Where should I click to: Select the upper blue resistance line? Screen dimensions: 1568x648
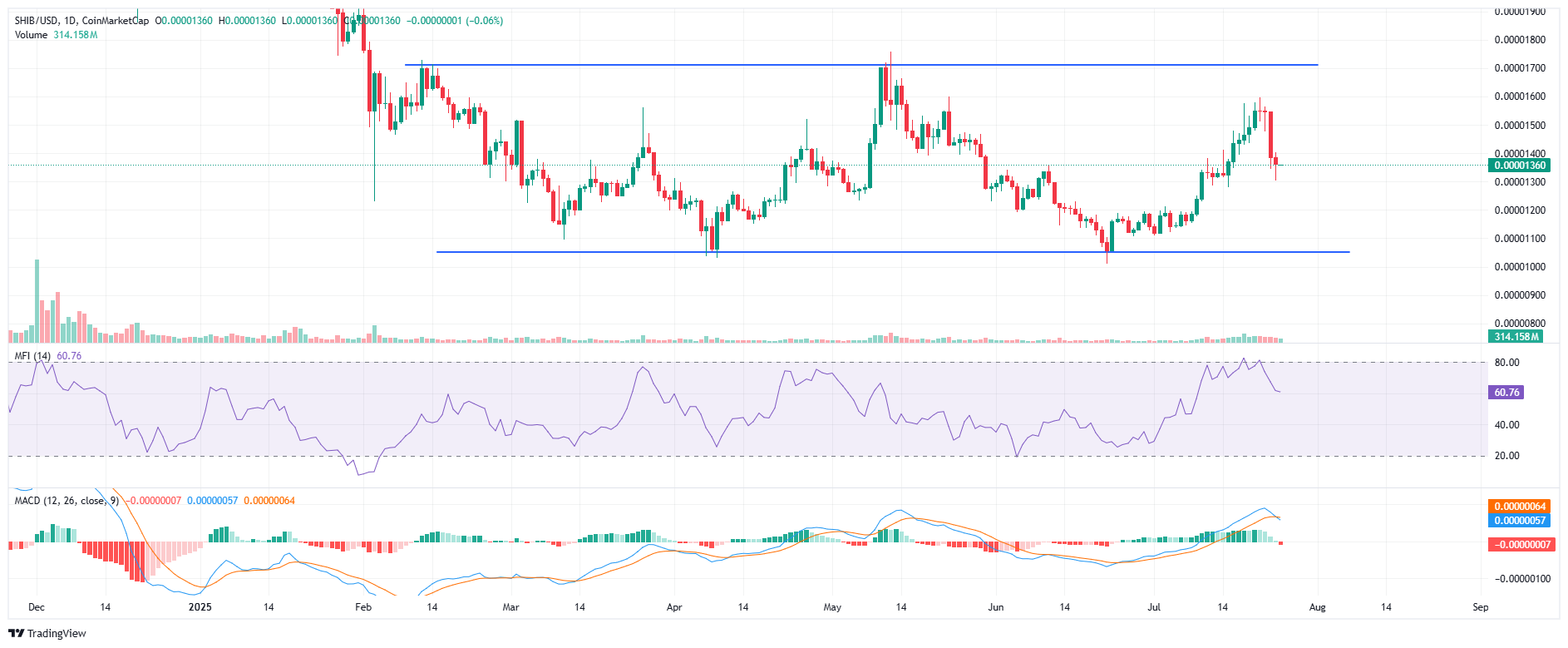pyautogui.click(x=860, y=65)
